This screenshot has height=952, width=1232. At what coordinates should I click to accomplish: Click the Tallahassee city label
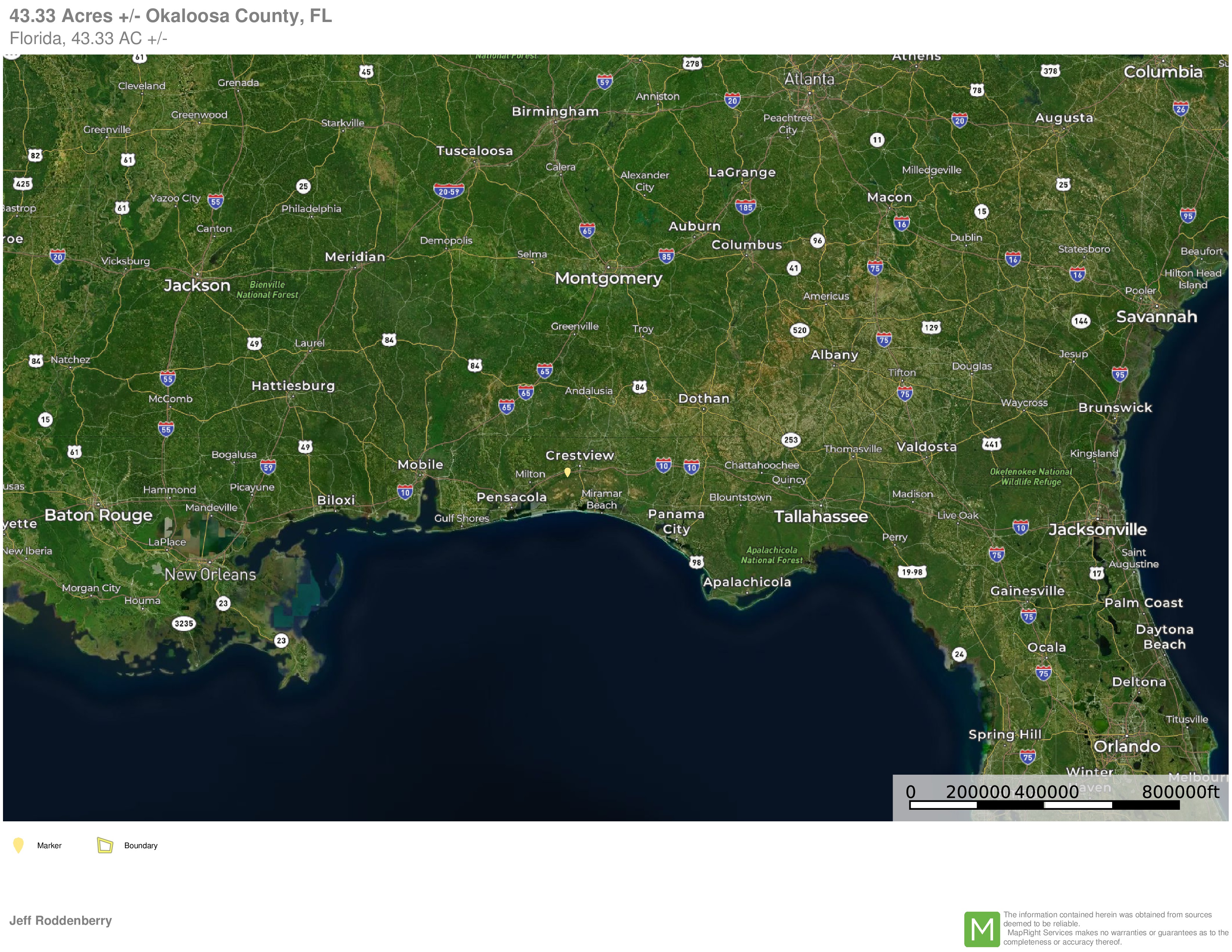820,517
